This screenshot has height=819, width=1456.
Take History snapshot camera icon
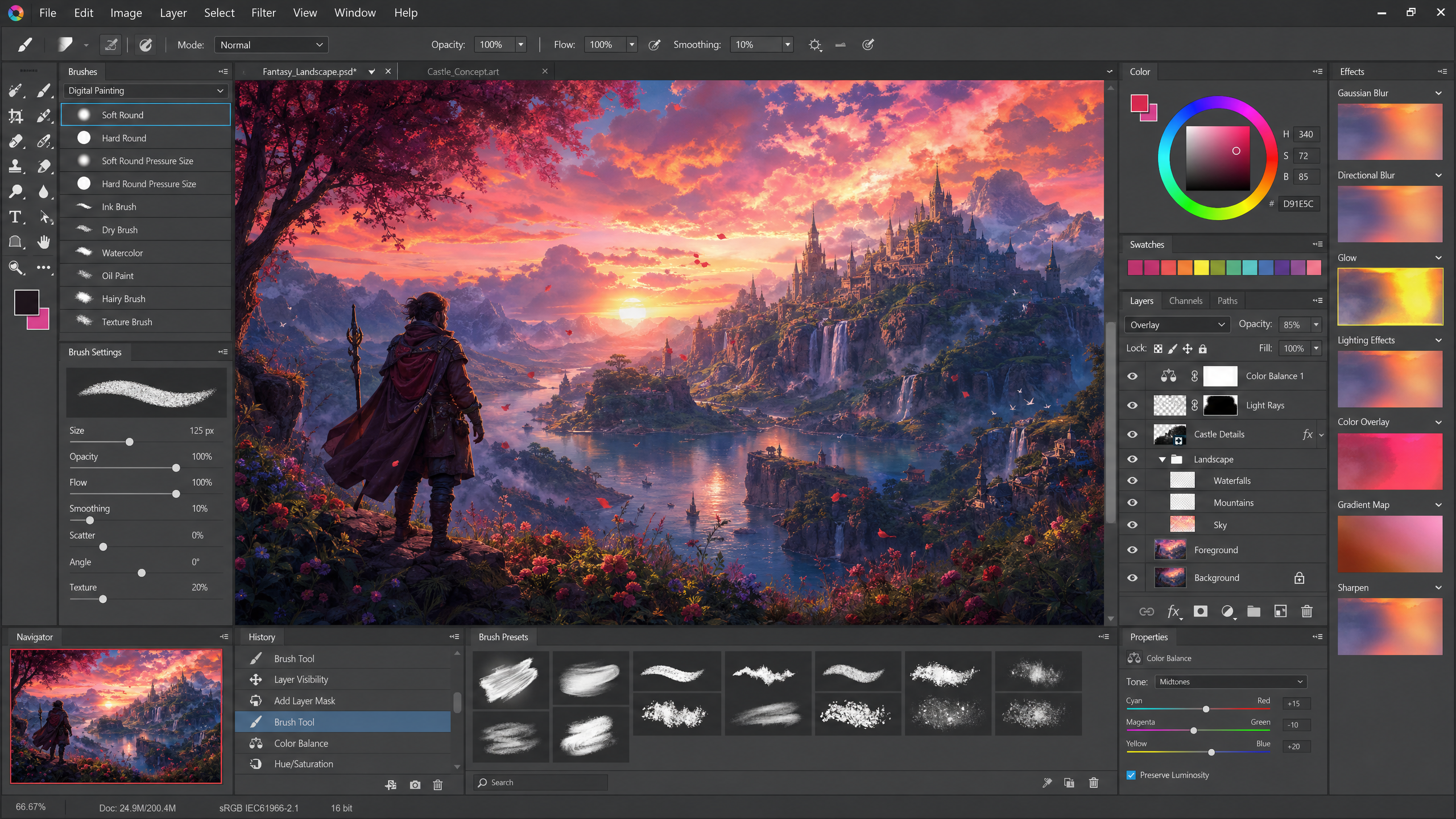point(415,785)
